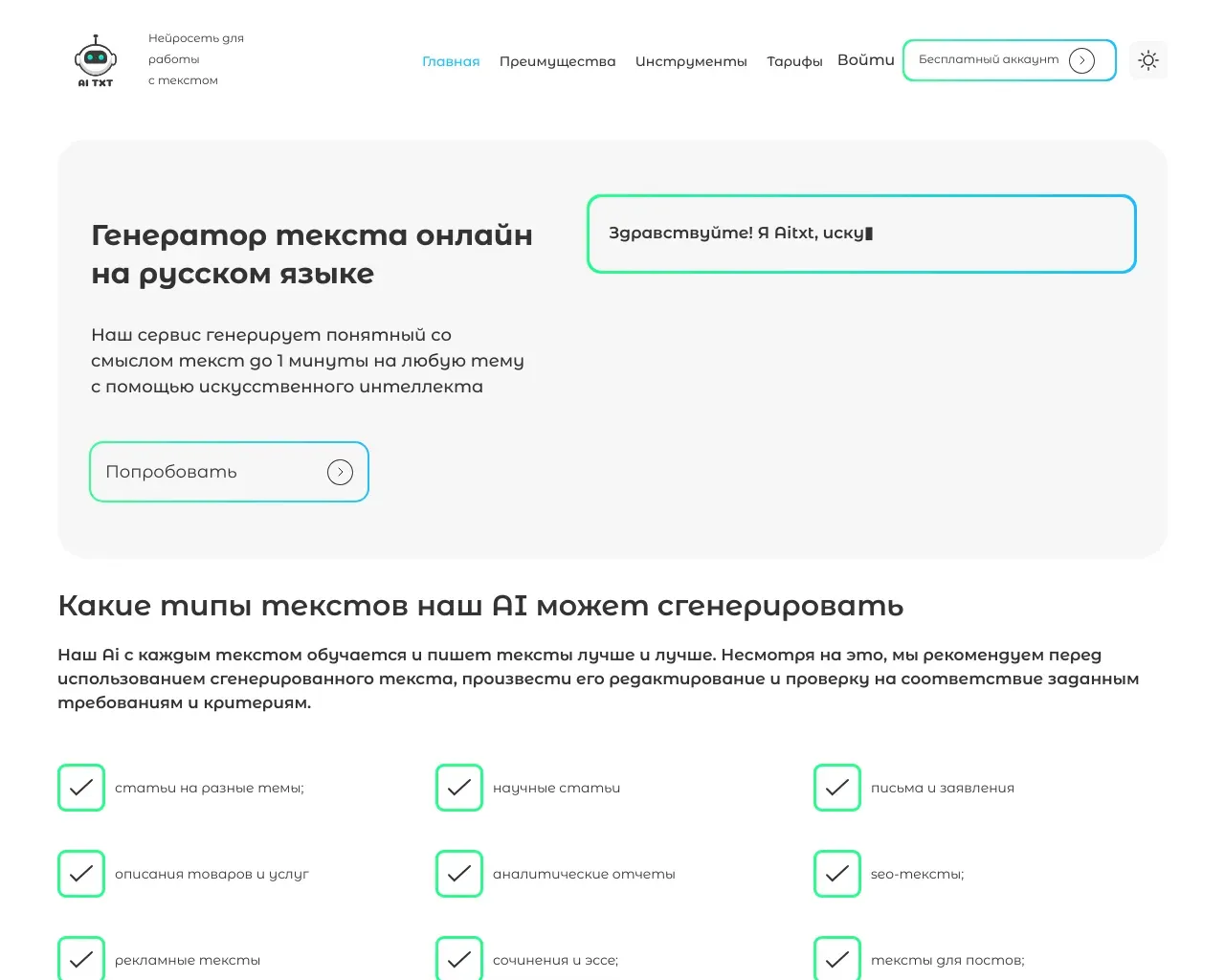Click the AI TXT robot logo

96,61
